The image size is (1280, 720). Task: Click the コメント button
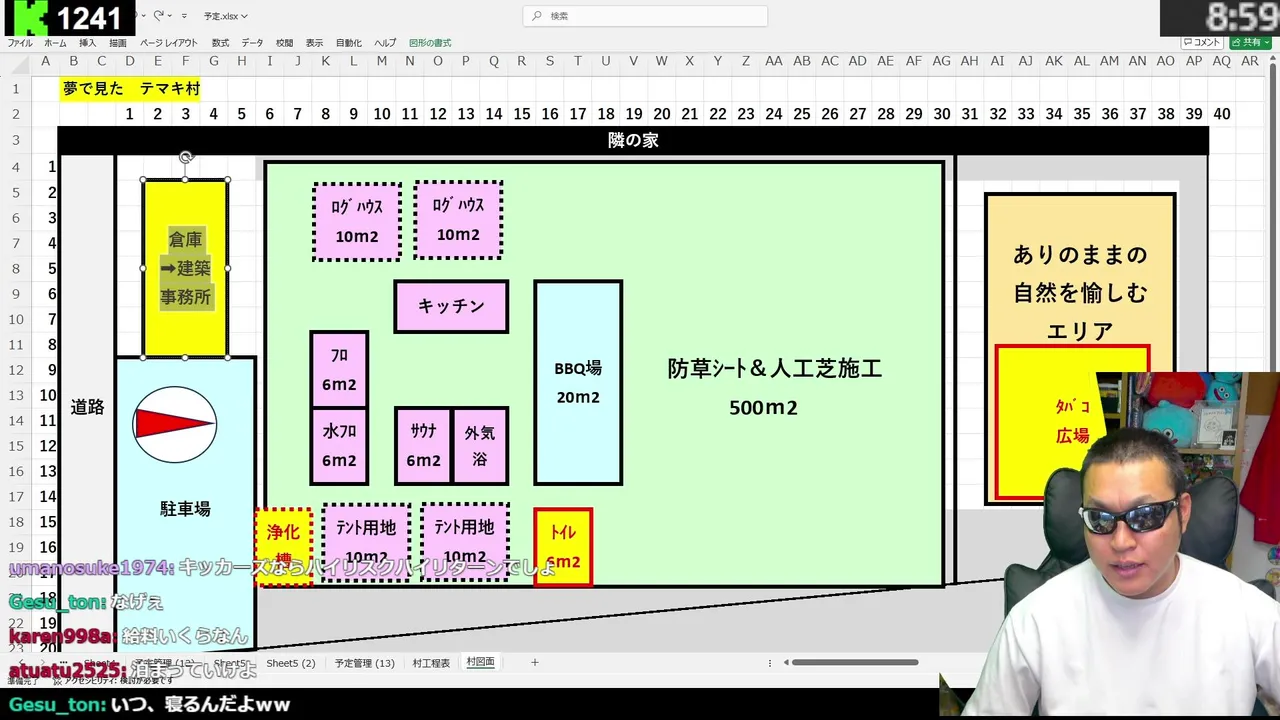point(1202,42)
